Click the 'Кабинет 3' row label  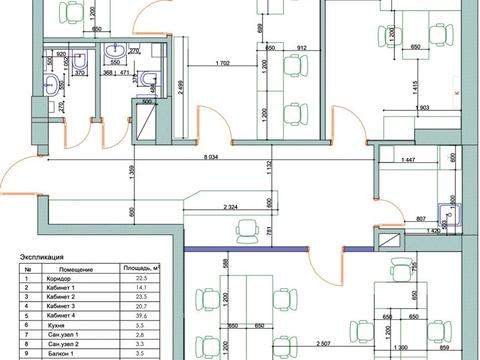pyautogui.click(x=61, y=306)
